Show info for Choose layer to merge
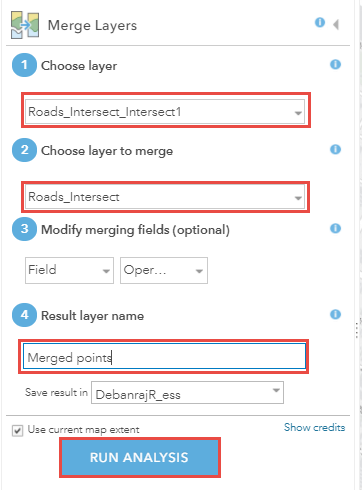This screenshot has width=362, height=490. pos(335,149)
